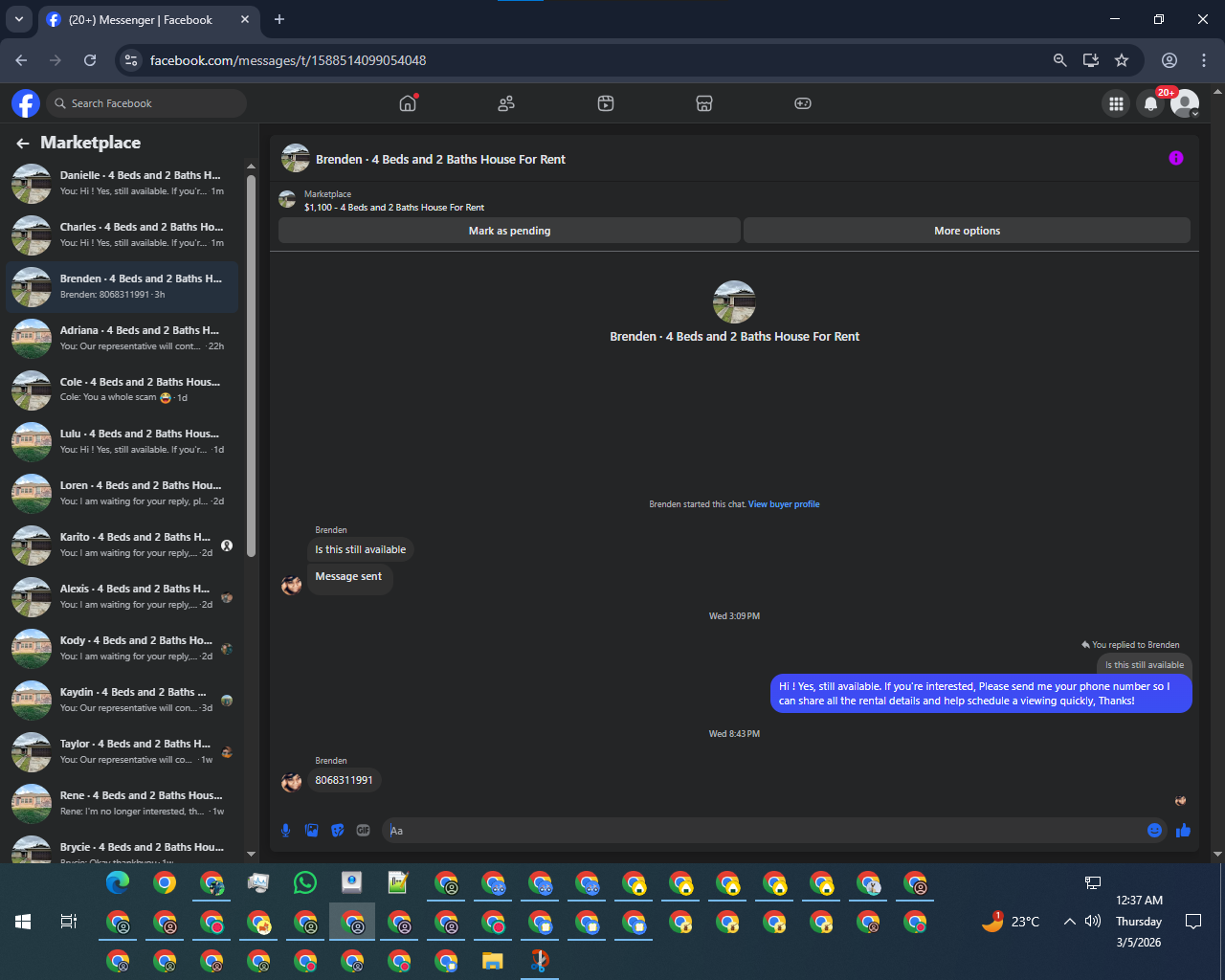Image resolution: width=1225 pixels, height=980 pixels.
Task: Open the account profile dropdown
Action: (x=1185, y=103)
